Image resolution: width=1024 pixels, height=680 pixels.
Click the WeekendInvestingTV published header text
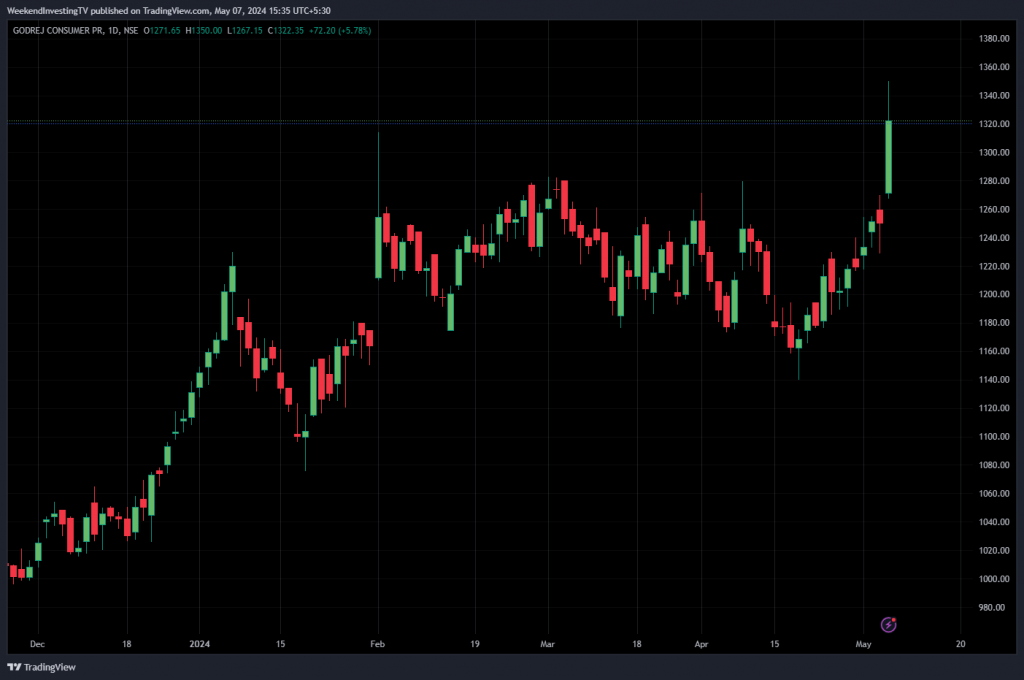pyautogui.click(x=168, y=10)
